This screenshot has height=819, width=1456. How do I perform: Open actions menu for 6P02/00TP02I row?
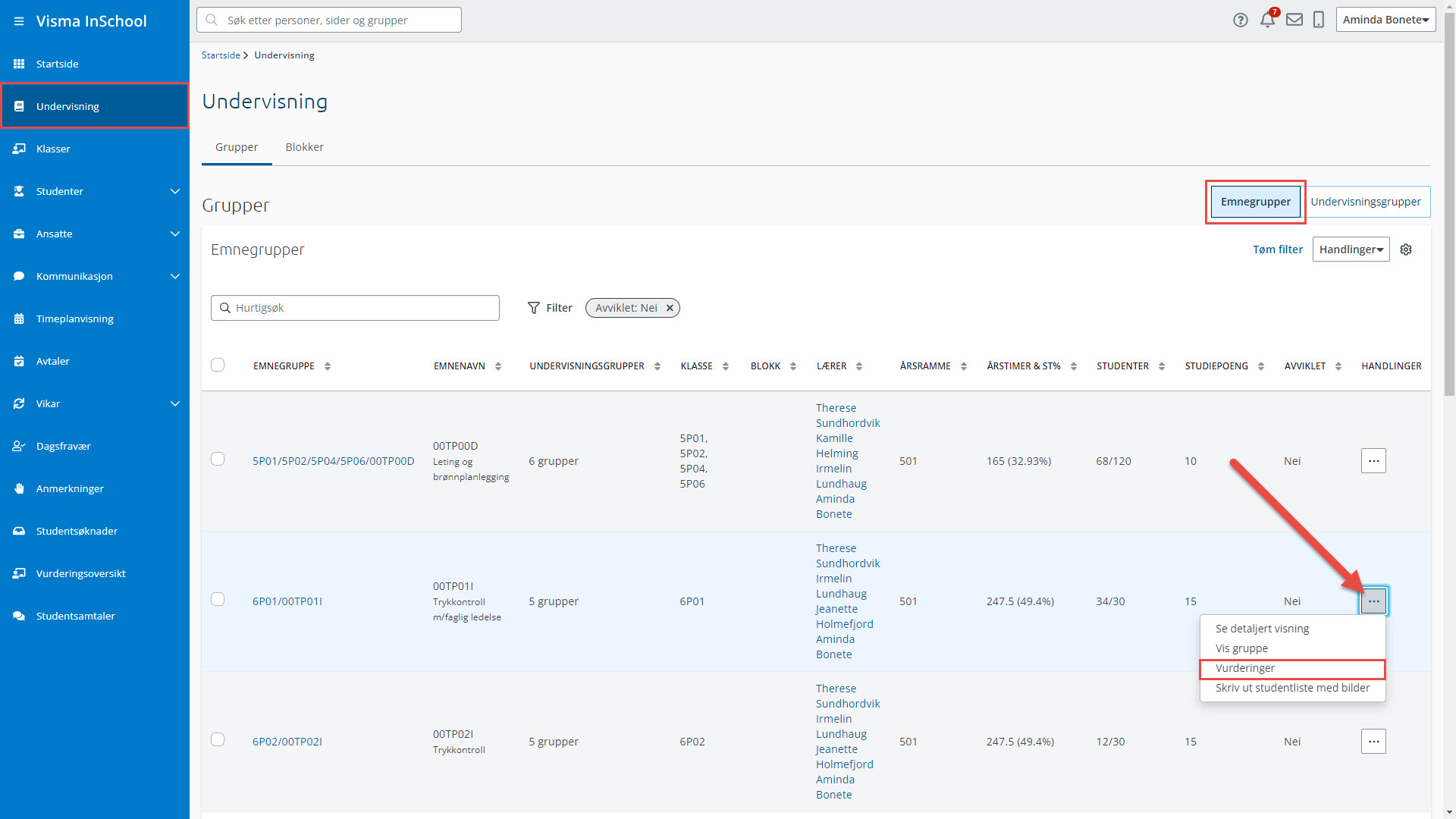click(x=1373, y=742)
